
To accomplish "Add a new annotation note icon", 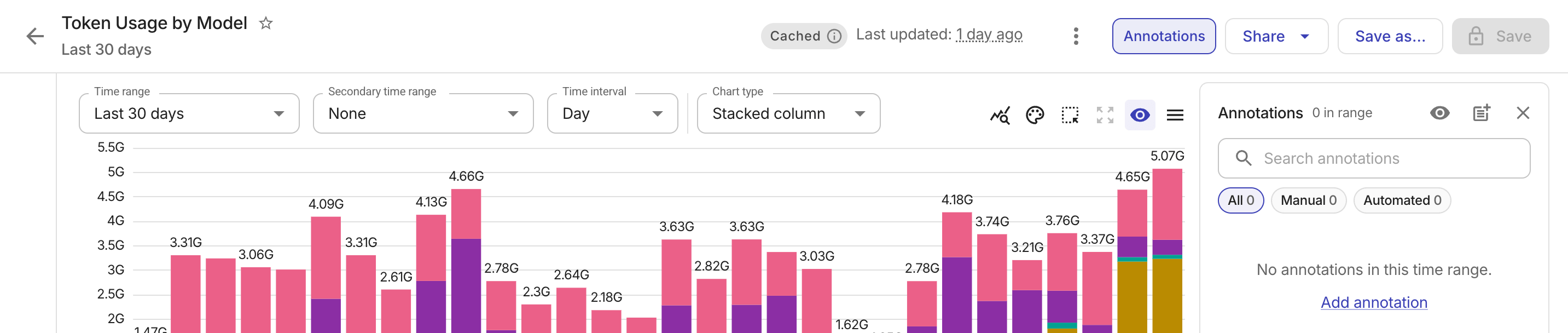I will pos(1481,113).
